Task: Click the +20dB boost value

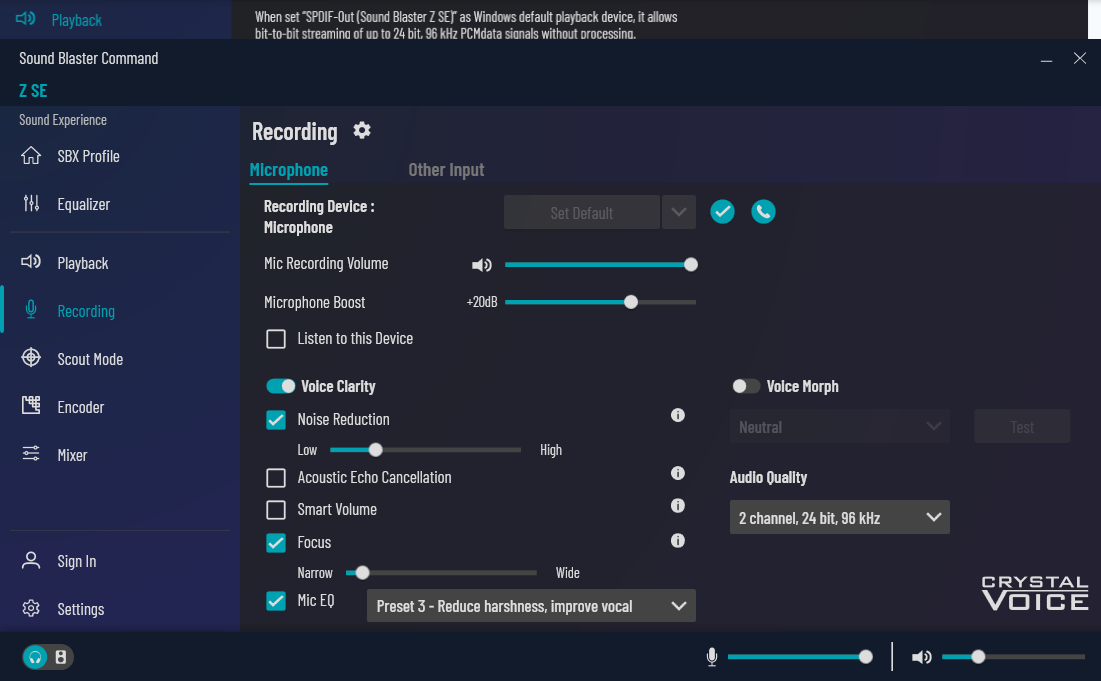Action: pyautogui.click(x=482, y=302)
